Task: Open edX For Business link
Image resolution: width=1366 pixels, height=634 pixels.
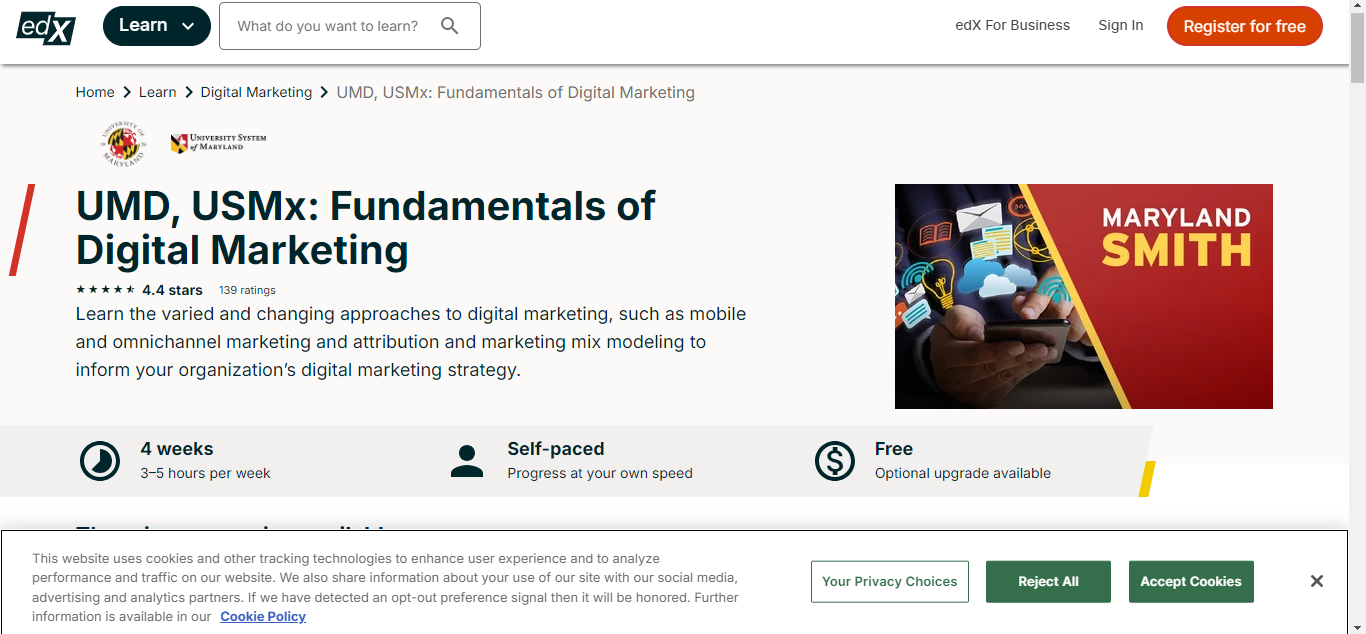Action: (1013, 25)
